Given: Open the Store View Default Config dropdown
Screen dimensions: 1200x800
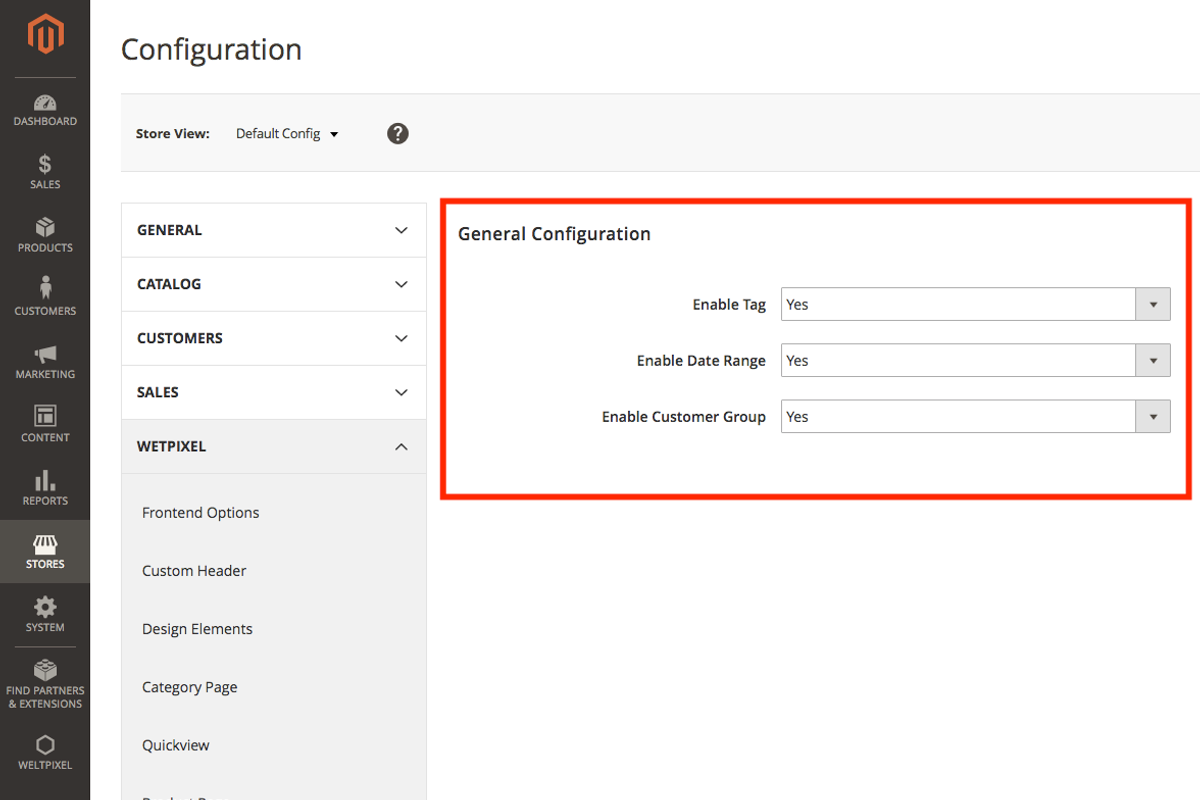Looking at the screenshot, I should [x=287, y=133].
